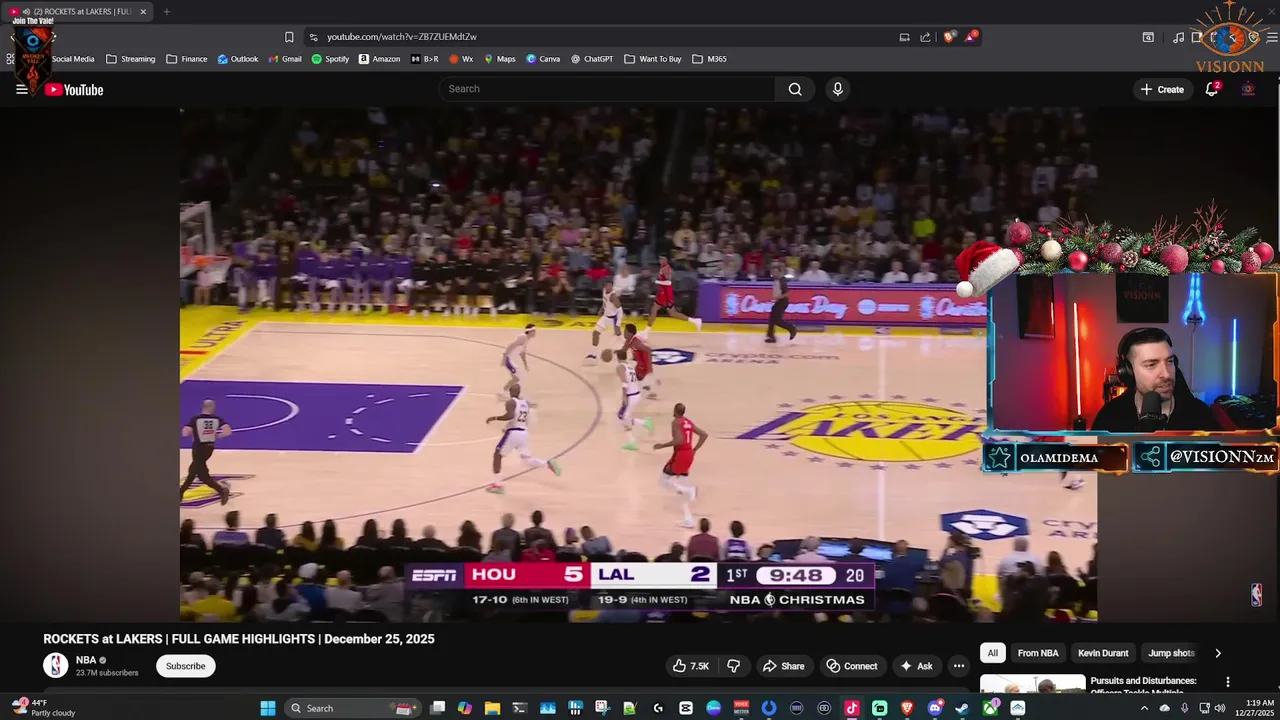Open the Outlook bookmark

[x=238, y=59]
